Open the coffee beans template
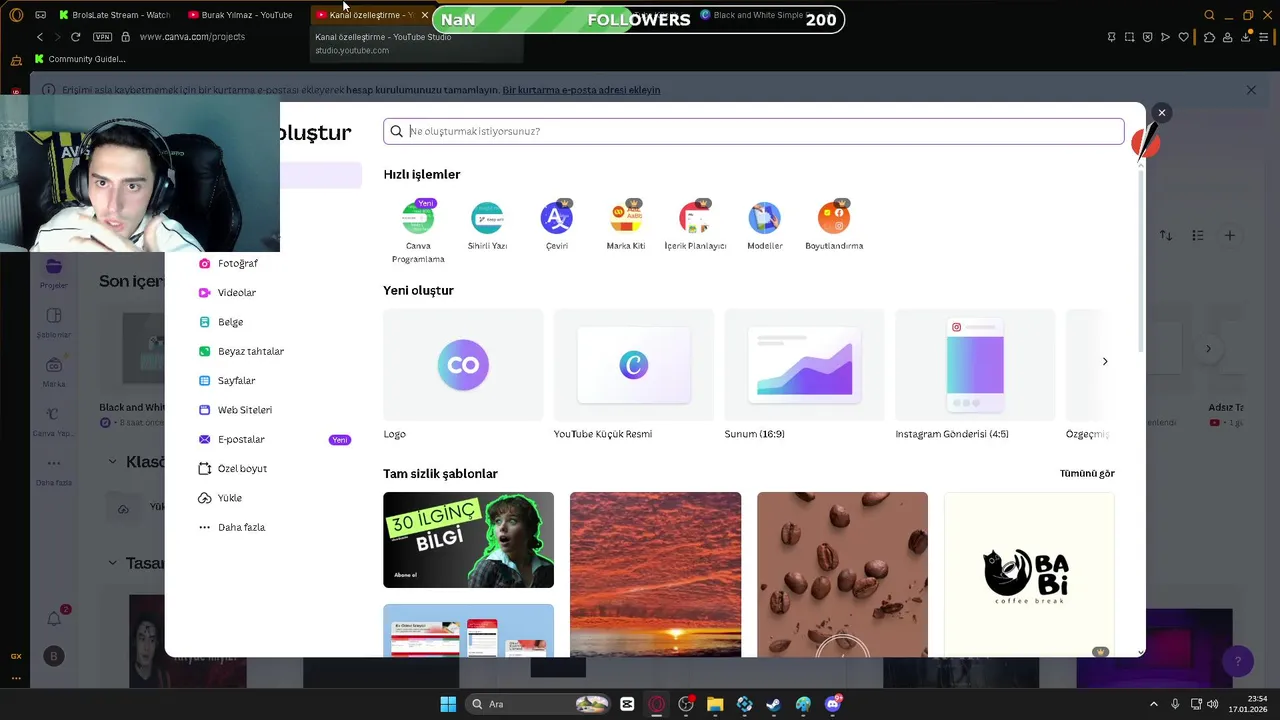 tap(842, 574)
